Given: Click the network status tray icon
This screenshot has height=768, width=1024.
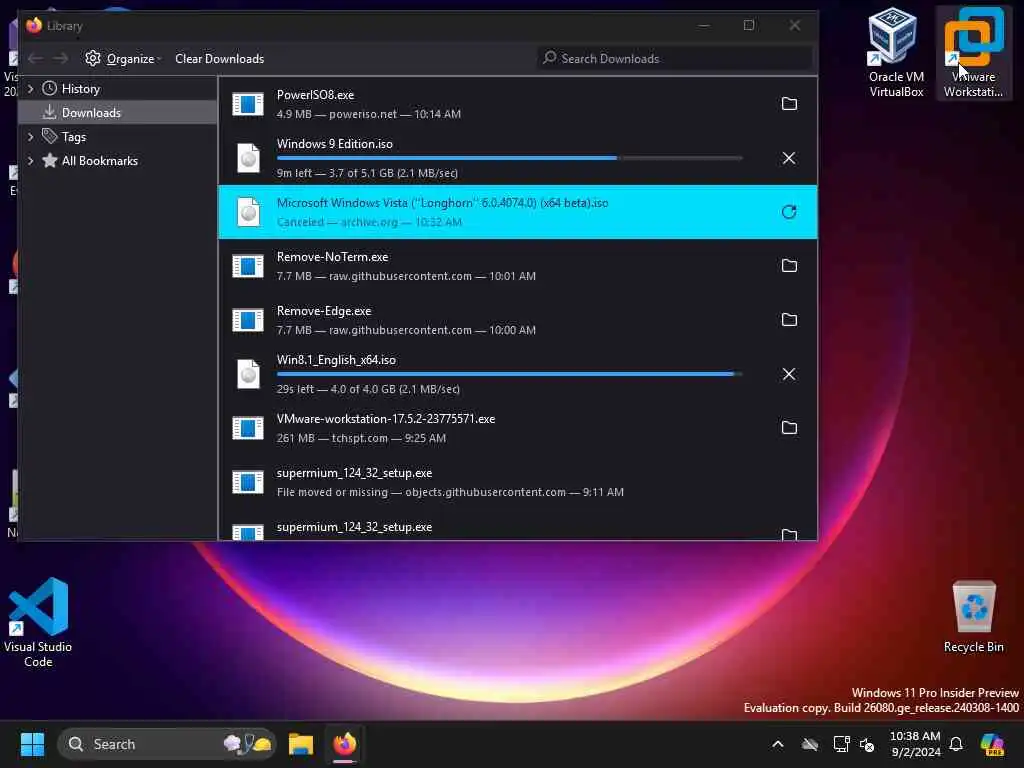Looking at the screenshot, I should click(x=842, y=744).
